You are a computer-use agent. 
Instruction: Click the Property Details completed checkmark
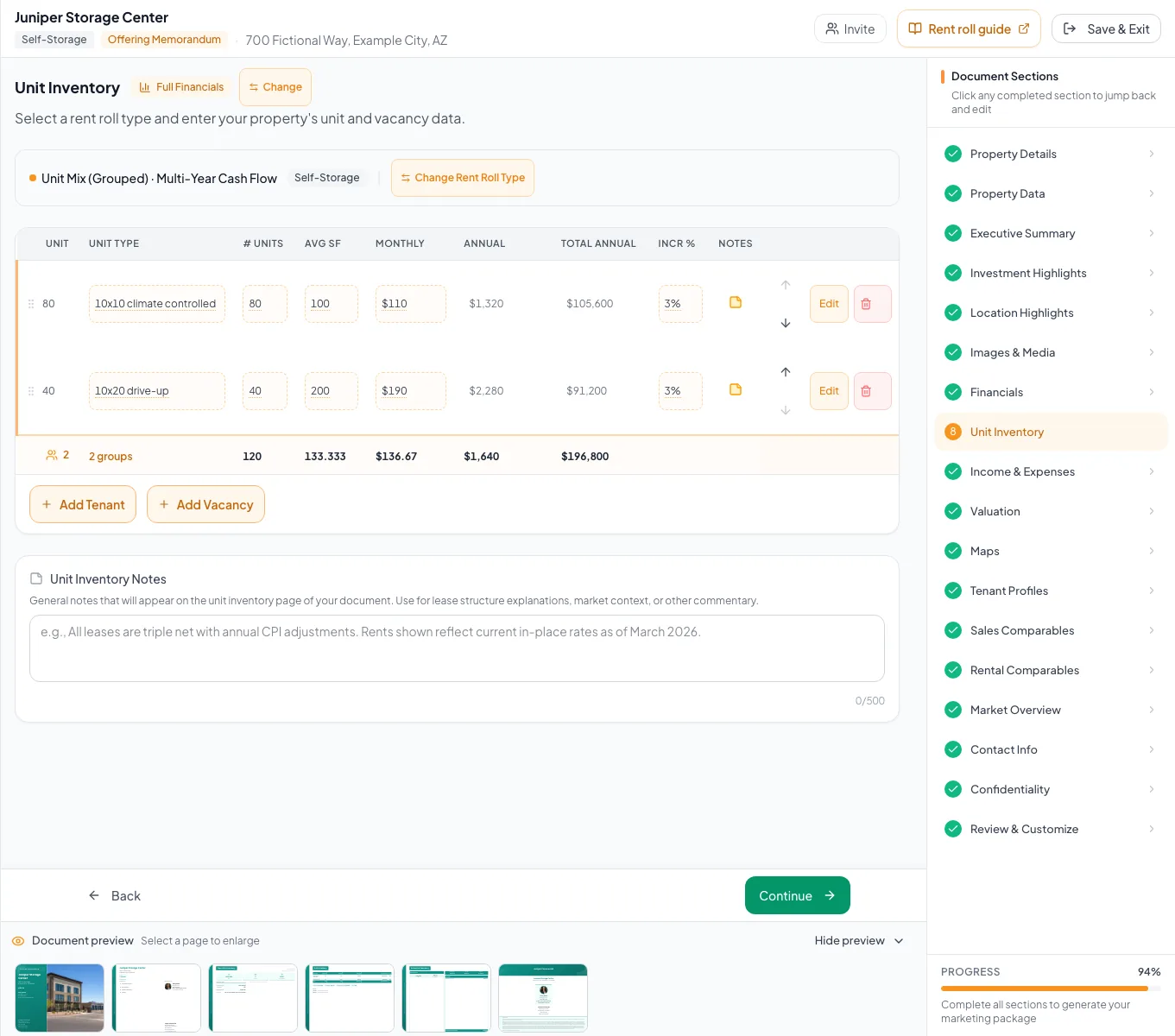[953, 154]
